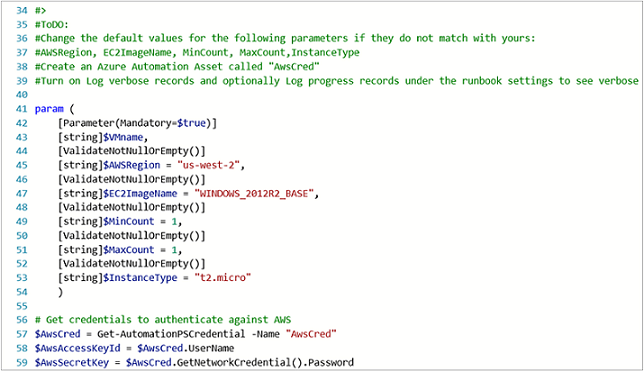
Task: Click the #ToDO: comment line
Action: (52, 25)
